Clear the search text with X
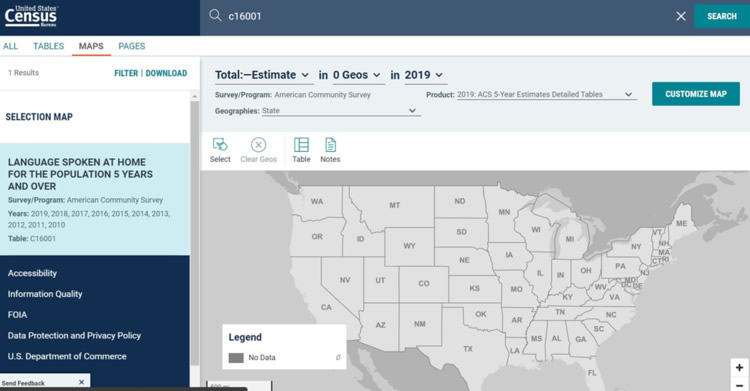Image resolution: width=750 pixels, height=391 pixels. [x=681, y=16]
